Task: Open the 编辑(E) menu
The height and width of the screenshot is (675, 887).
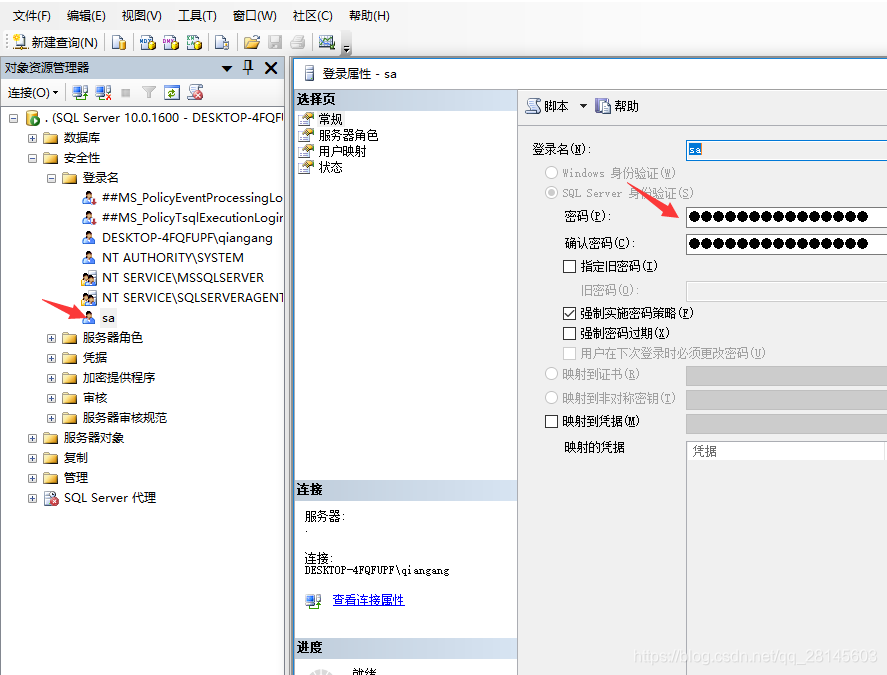Action: pos(86,16)
